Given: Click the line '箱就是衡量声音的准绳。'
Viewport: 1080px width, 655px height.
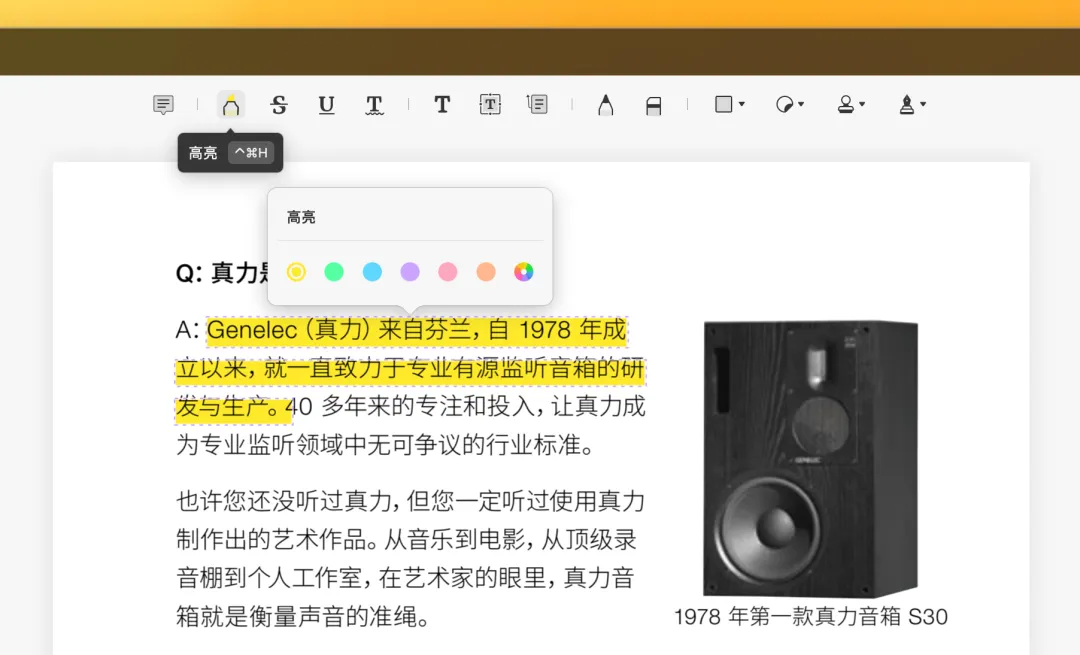Looking at the screenshot, I should pyautogui.click(x=303, y=616).
